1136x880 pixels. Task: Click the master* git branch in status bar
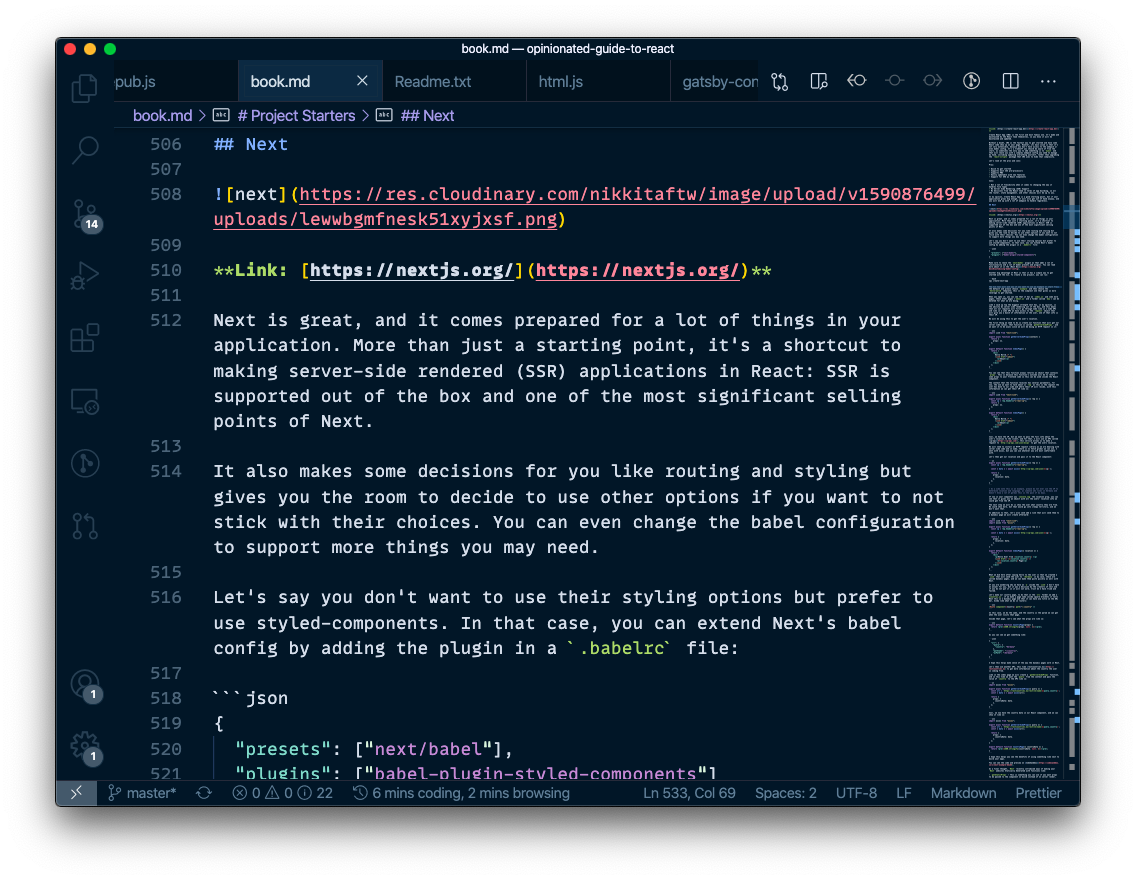coord(142,793)
